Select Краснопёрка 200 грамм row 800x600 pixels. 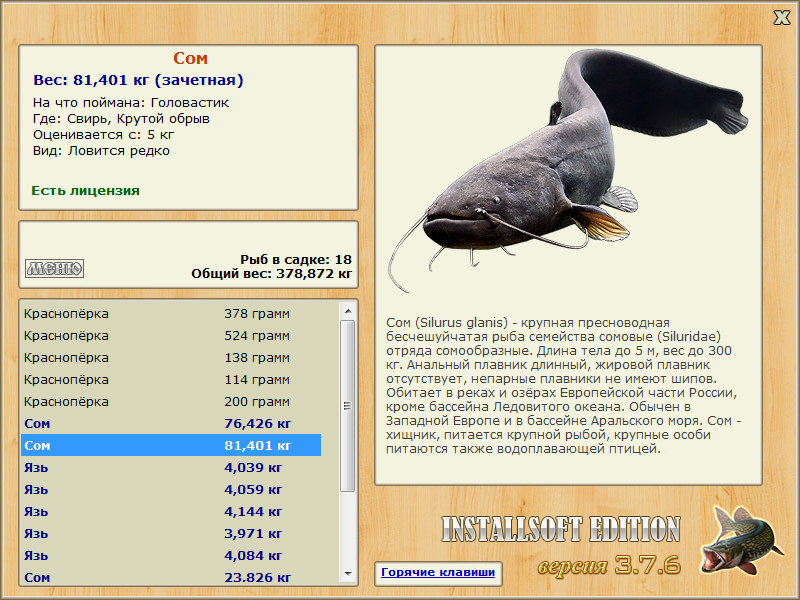tap(171, 402)
